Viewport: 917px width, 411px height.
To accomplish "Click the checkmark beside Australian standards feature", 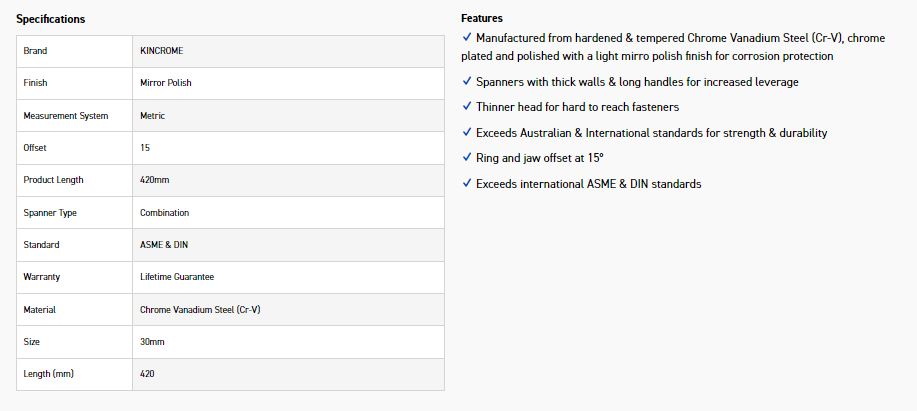I will click(x=467, y=132).
